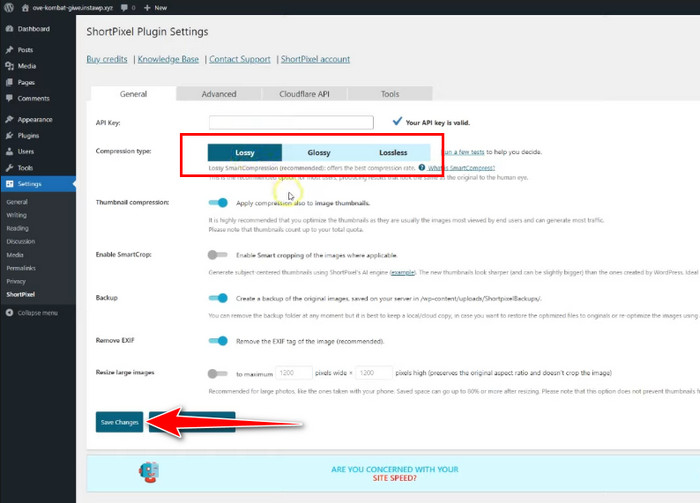The width and height of the screenshot is (700, 503).
Task: Open the site name in admin bar
Action: pyautogui.click(x=72, y=8)
